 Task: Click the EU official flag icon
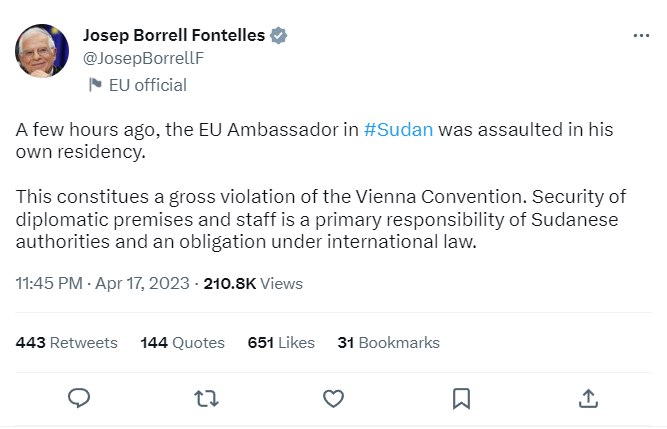pos(95,85)
